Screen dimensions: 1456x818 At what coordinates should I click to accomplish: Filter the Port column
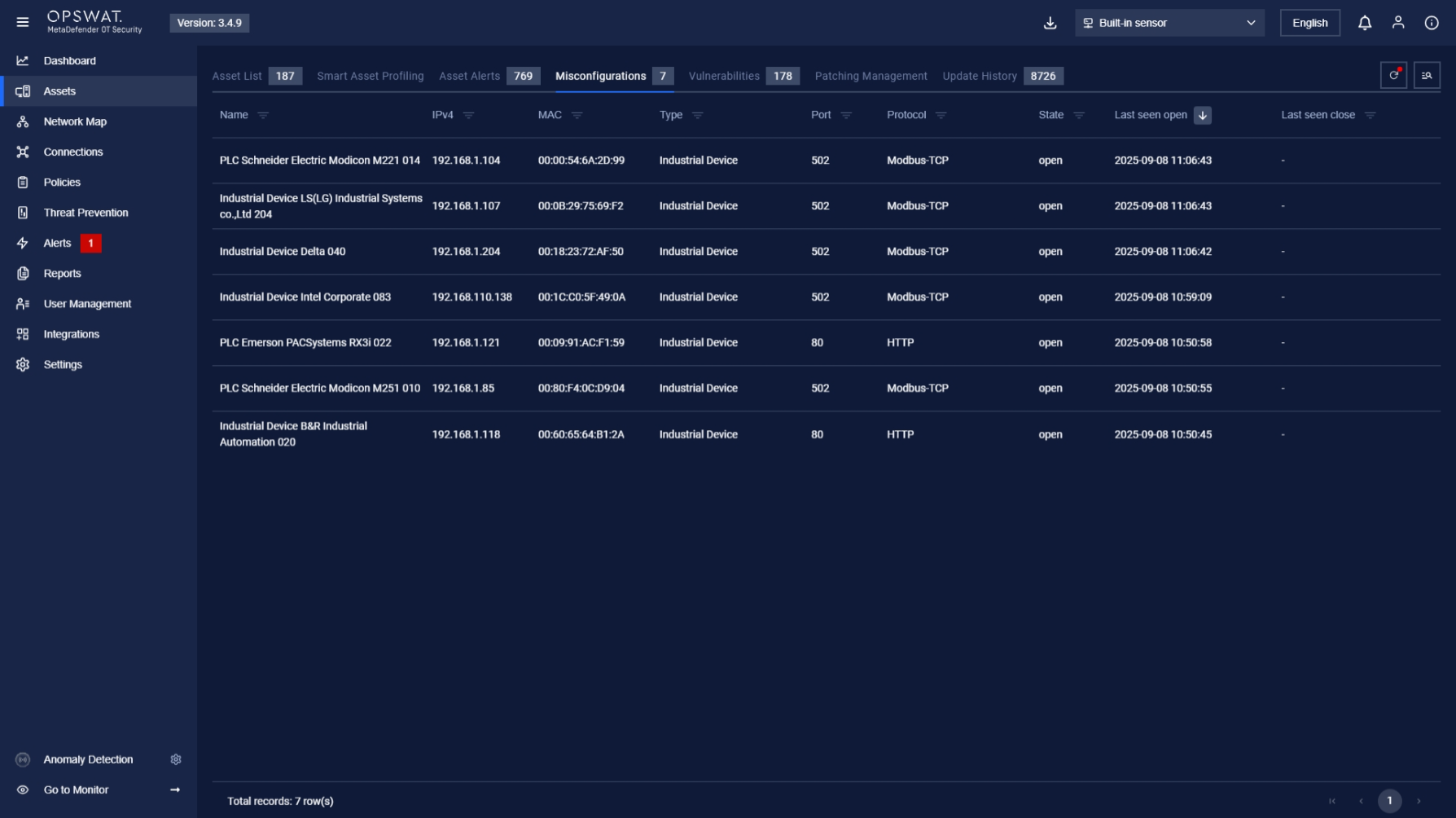(846, 116)
